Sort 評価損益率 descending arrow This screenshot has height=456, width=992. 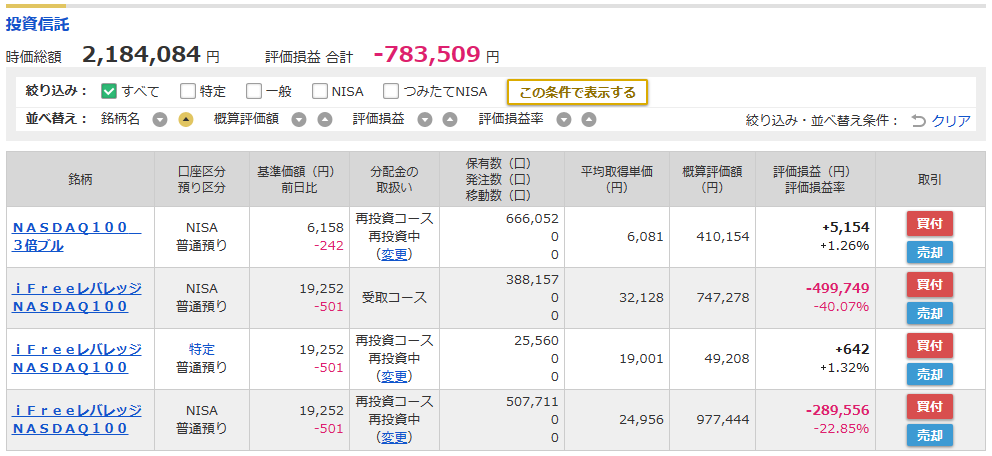pos(564,120)
